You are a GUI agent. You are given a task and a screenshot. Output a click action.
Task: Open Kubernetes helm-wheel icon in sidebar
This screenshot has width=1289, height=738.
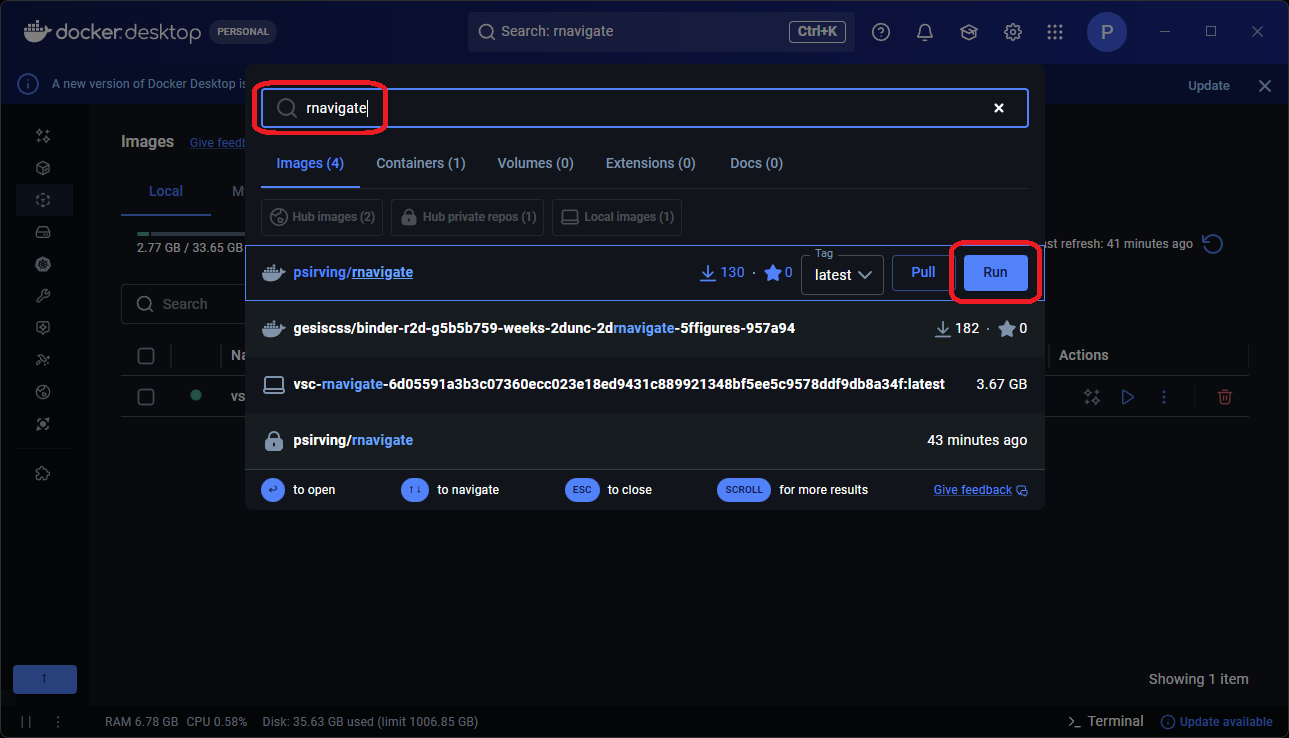coord(43,264)
